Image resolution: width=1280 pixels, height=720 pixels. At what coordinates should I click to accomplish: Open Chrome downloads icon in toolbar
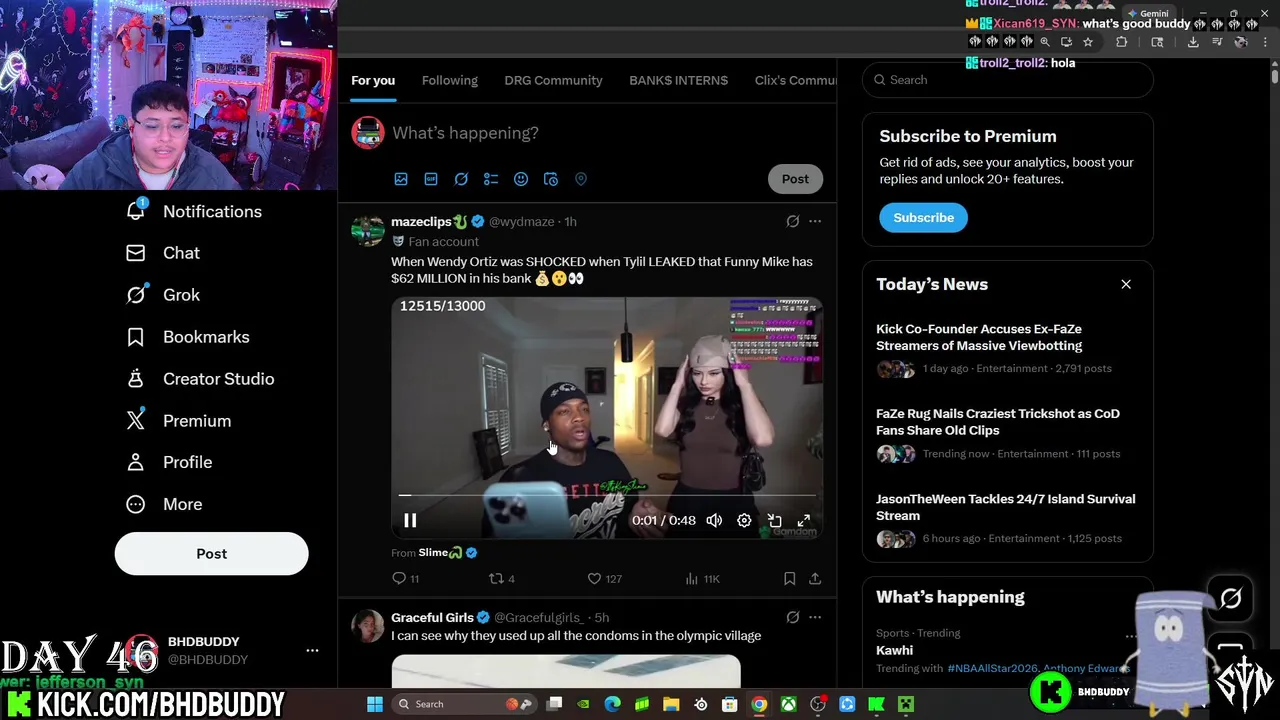[x=1193, y=42]
